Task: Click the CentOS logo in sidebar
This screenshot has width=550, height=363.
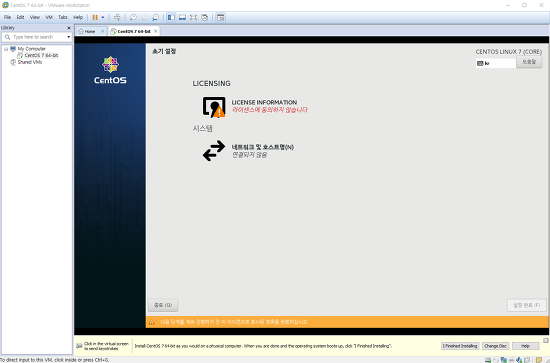Action: (x=110, y=70)
